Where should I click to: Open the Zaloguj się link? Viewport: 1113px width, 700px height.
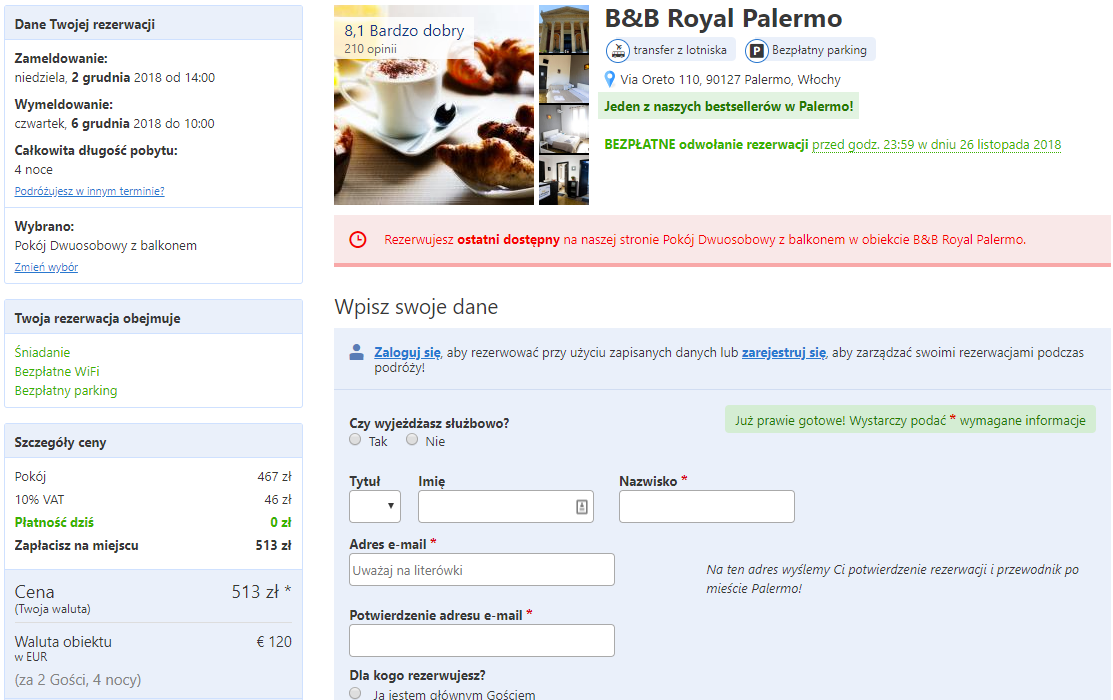point(407,352)
